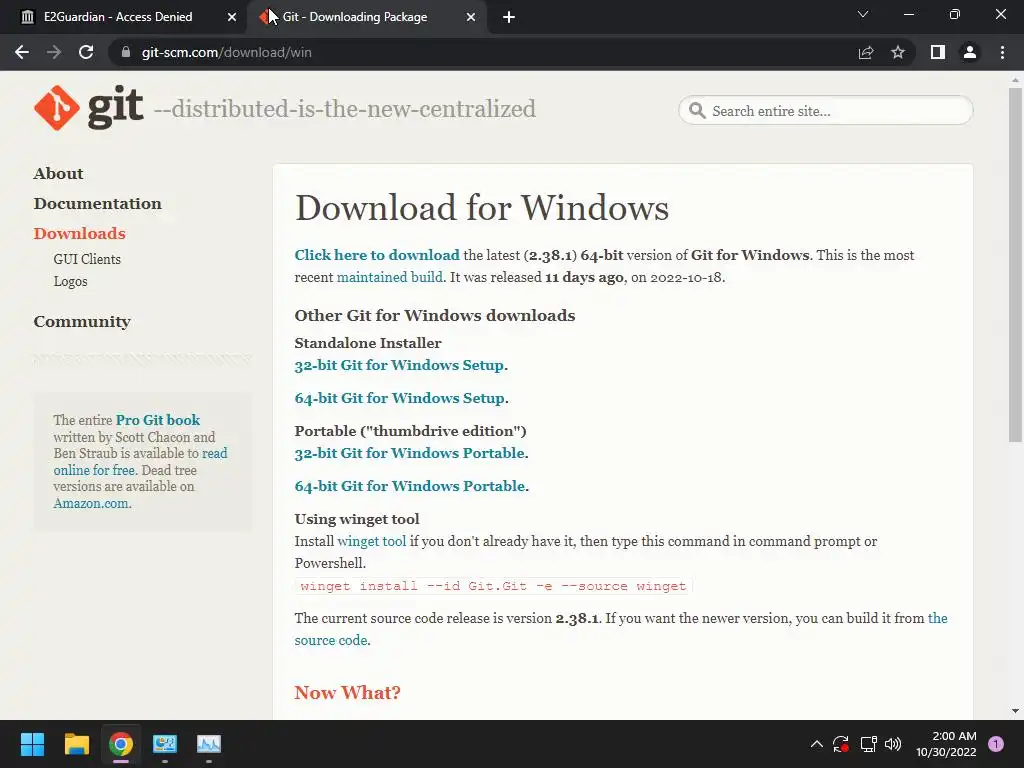The height and width of the screenshot is (768, 1024).
Task: Click the site search input field
Action: click(825, 110)
